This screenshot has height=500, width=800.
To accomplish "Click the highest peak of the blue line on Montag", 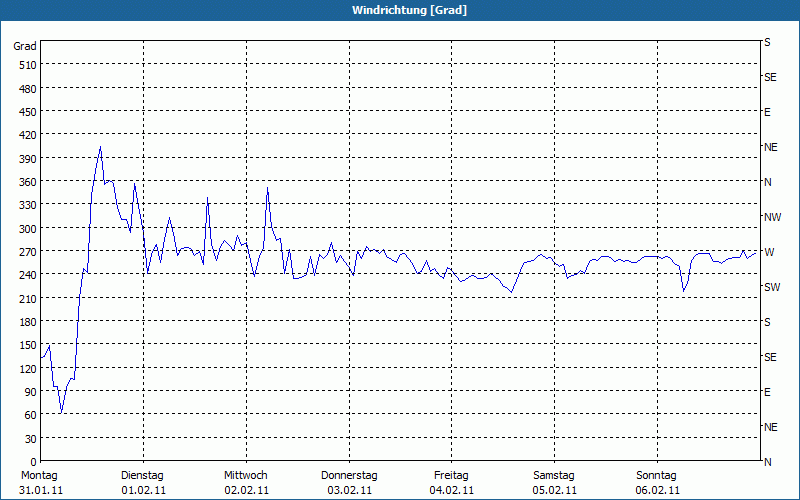I will (x=101, y=147).
